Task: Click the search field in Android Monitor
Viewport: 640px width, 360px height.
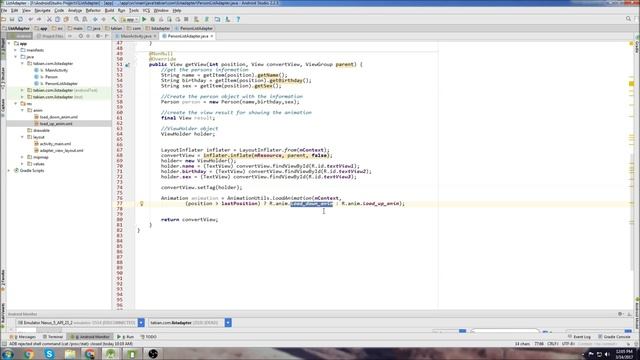Action: point(505,331)
